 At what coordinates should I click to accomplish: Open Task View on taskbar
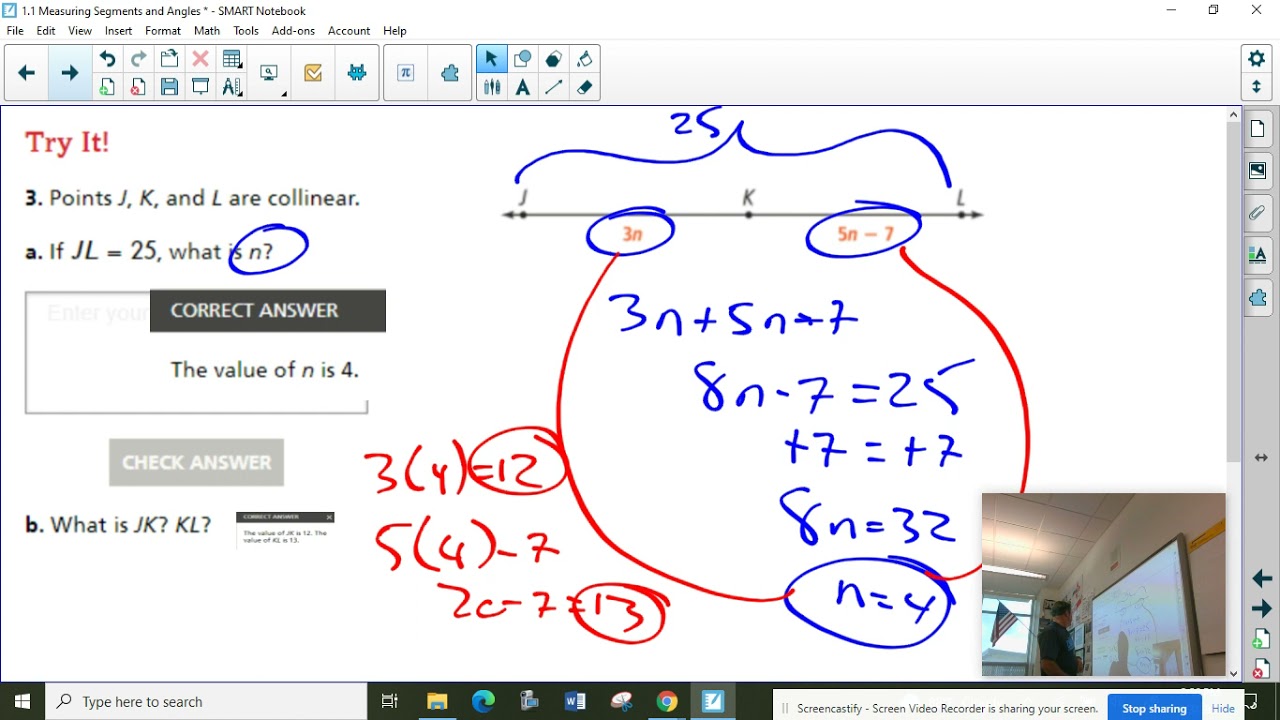click(390, 701)
